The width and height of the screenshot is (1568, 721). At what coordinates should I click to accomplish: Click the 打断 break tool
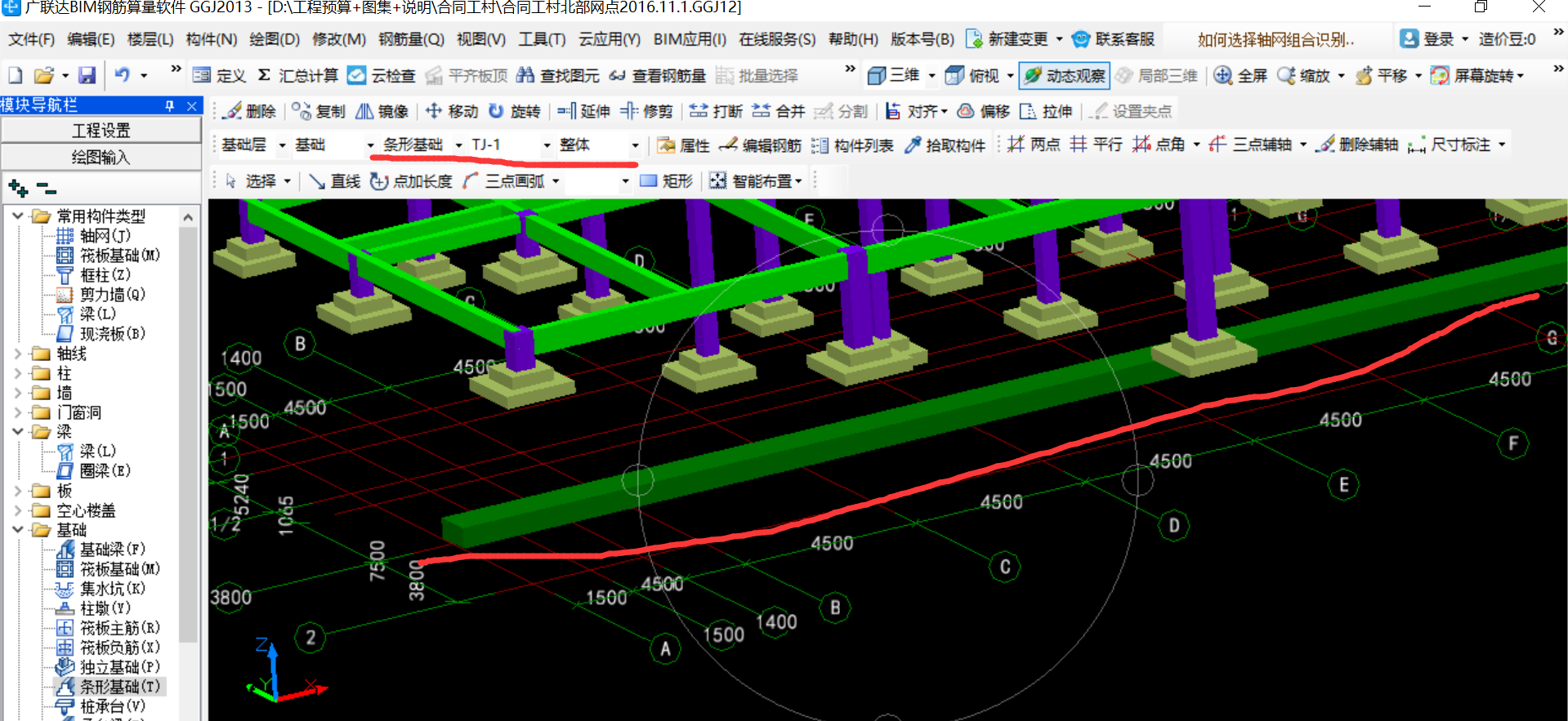pyautogui.click(x=716, y=111)
